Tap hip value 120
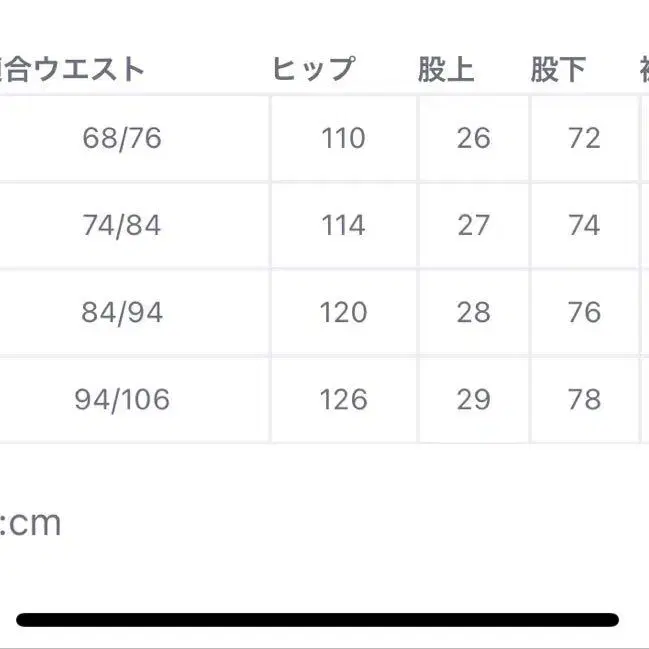This screenshot has height=649, width=649. click(343, 313)
